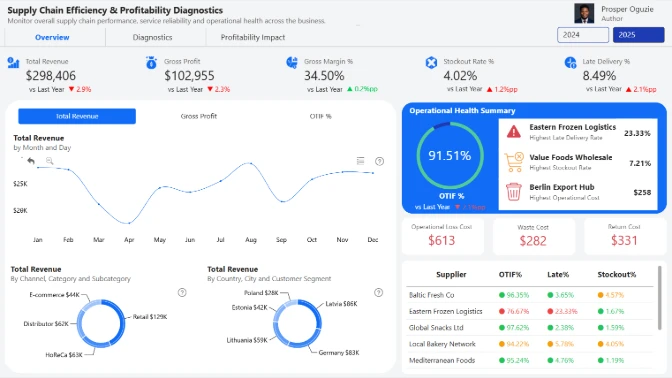672x378 pixels.
Task: Click the HoReCa $63K donut label
Action: coord(64,354)
